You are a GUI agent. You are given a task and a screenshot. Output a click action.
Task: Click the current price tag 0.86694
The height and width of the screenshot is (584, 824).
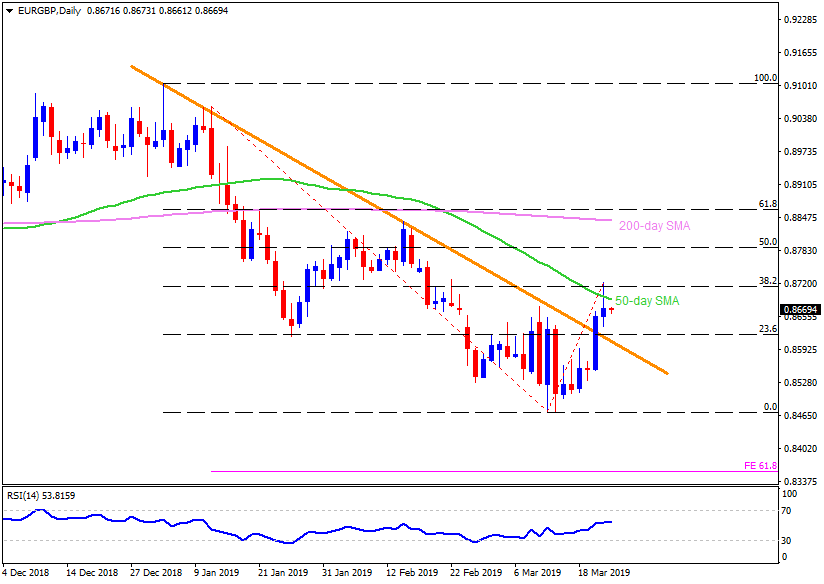click(x=799, y=311)
